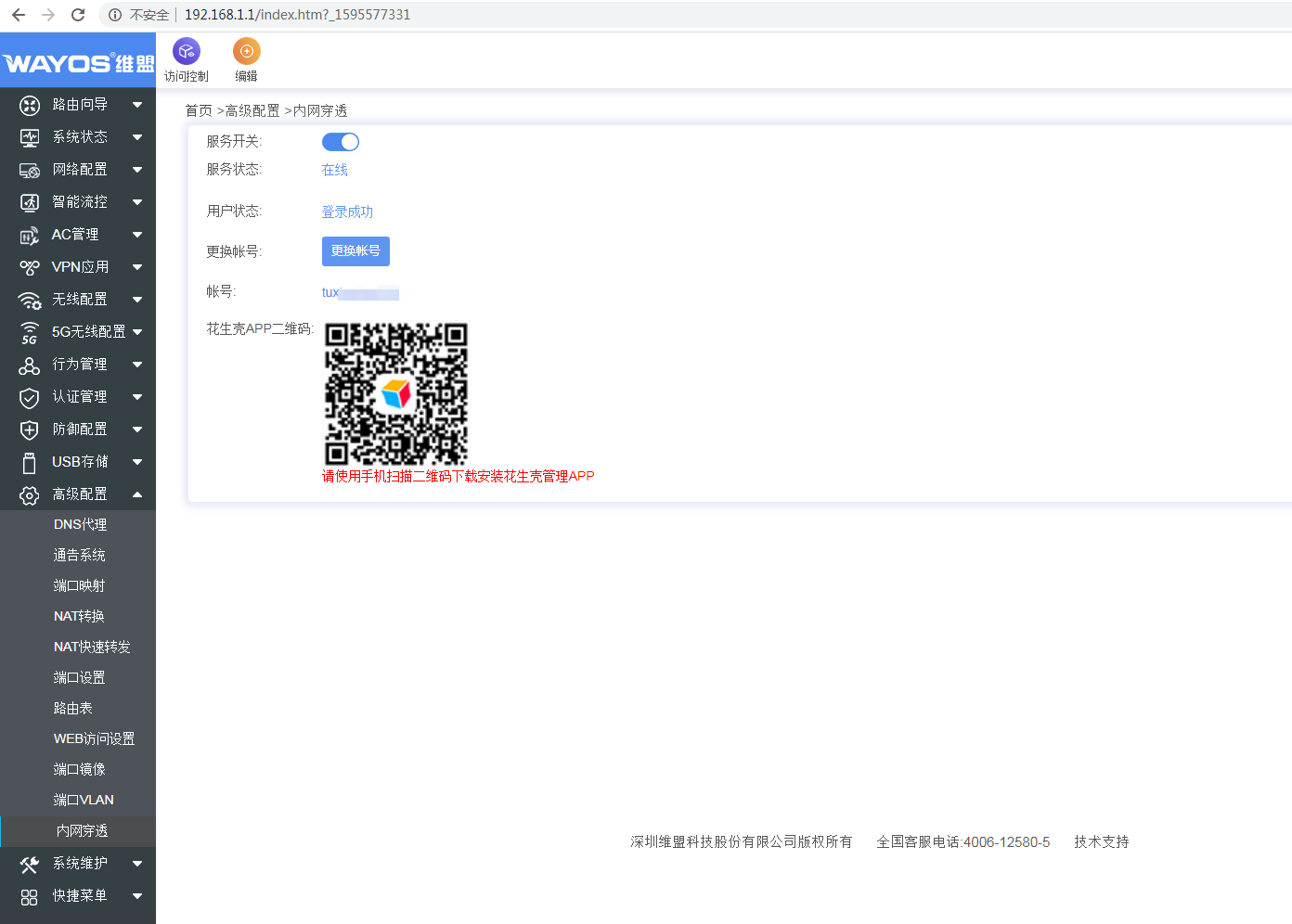
Task: Open the 通告系统 submenu item
Action: 78,555
